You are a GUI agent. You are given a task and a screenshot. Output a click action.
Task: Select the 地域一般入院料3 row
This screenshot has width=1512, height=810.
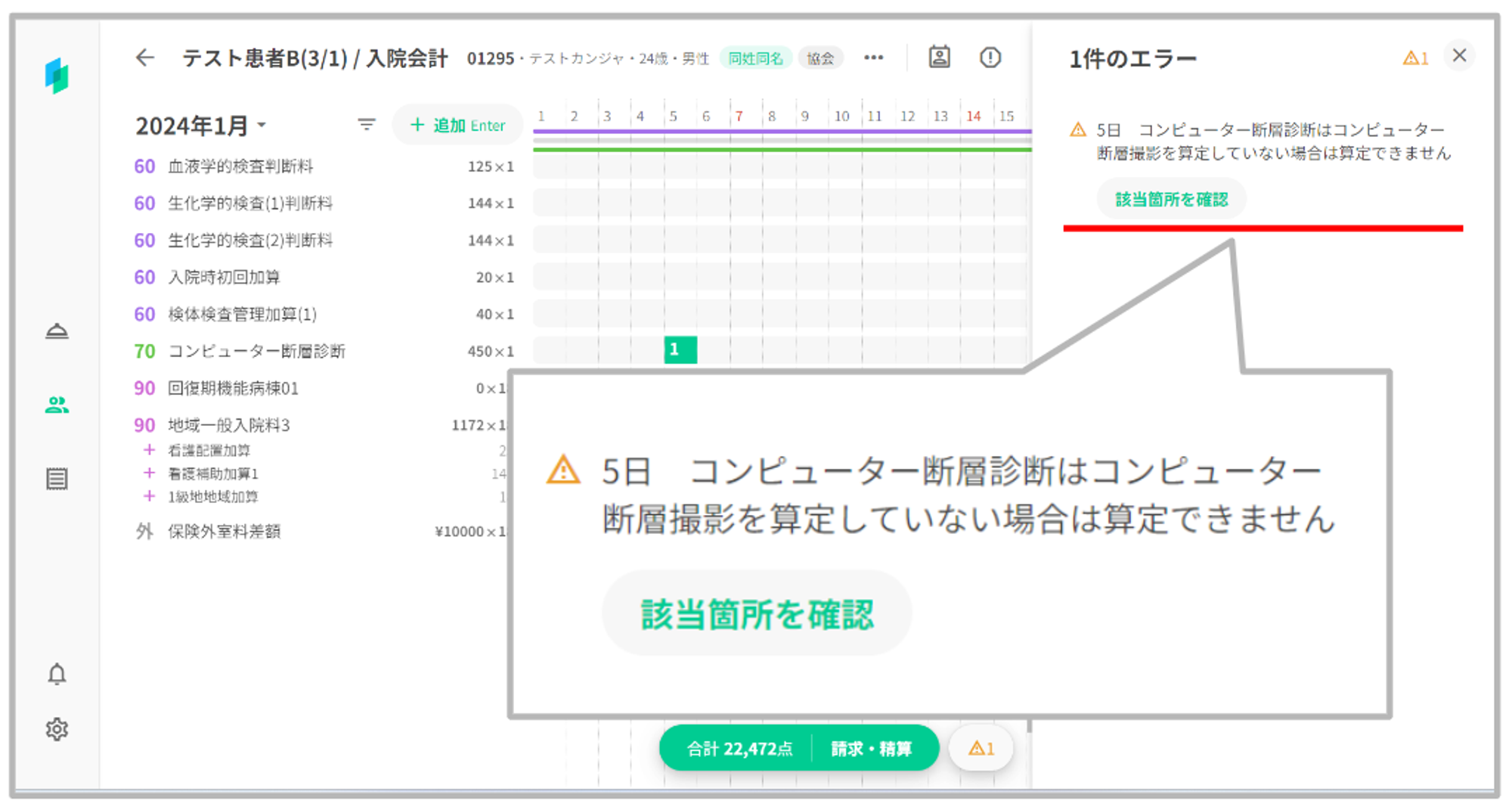321,425
